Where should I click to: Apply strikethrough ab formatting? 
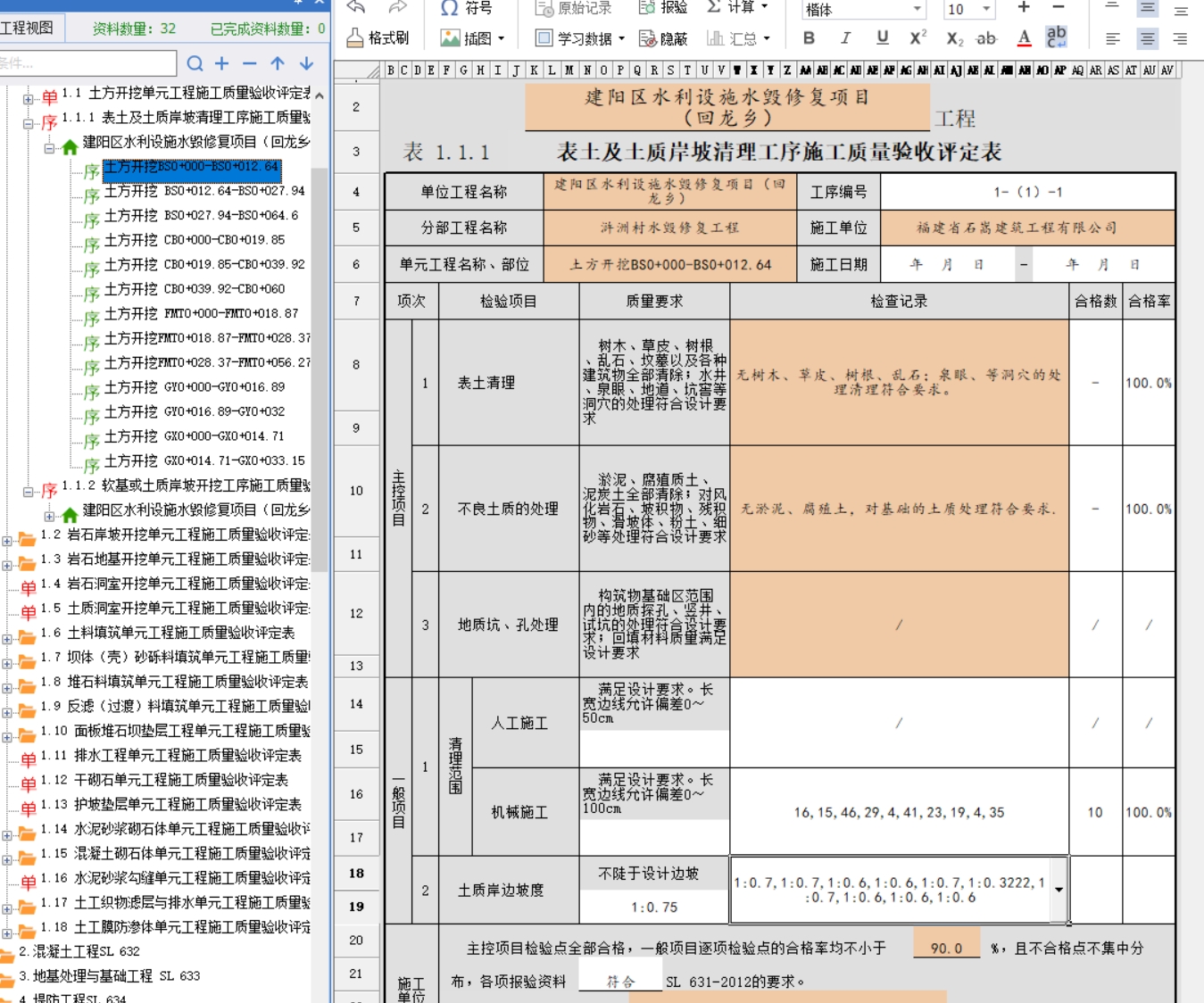(x=986, y=38)
